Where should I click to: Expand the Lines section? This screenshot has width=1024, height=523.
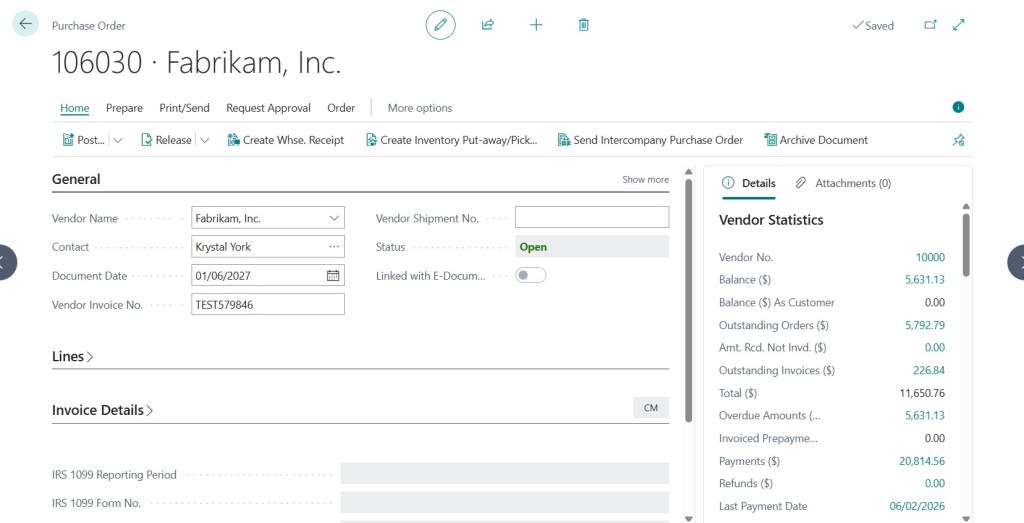(x=72, y=357)
